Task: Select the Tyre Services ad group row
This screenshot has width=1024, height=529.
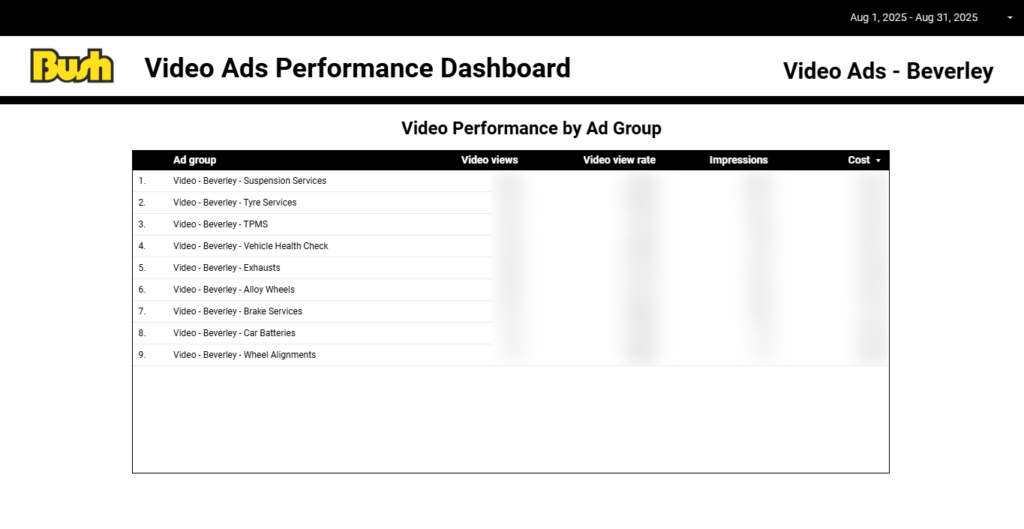Action: pyautogui.click(x=234, y=203)
